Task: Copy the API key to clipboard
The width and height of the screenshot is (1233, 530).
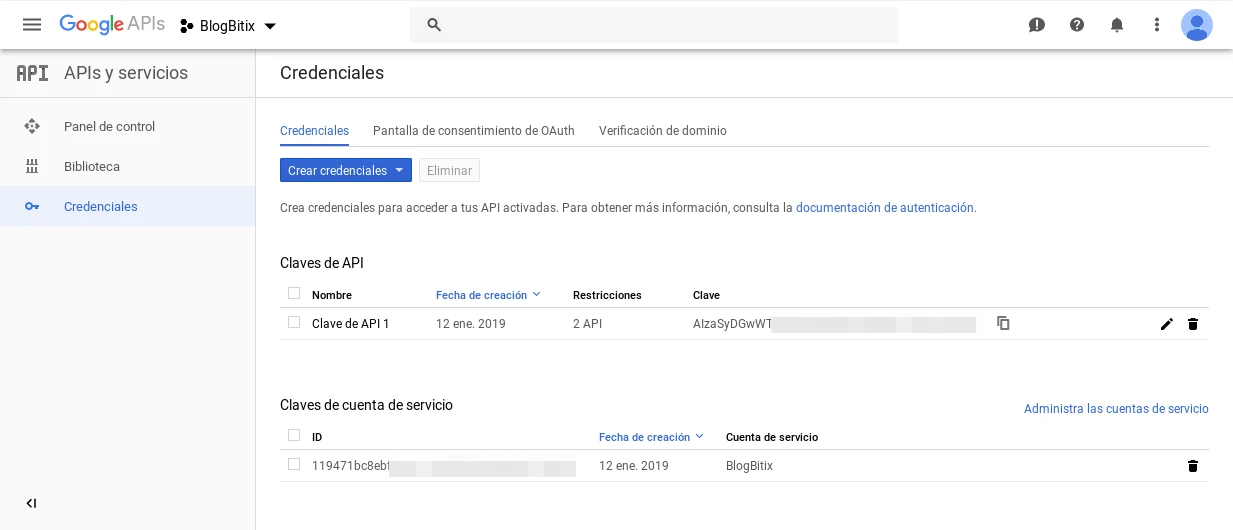Action: [1003, 323]
